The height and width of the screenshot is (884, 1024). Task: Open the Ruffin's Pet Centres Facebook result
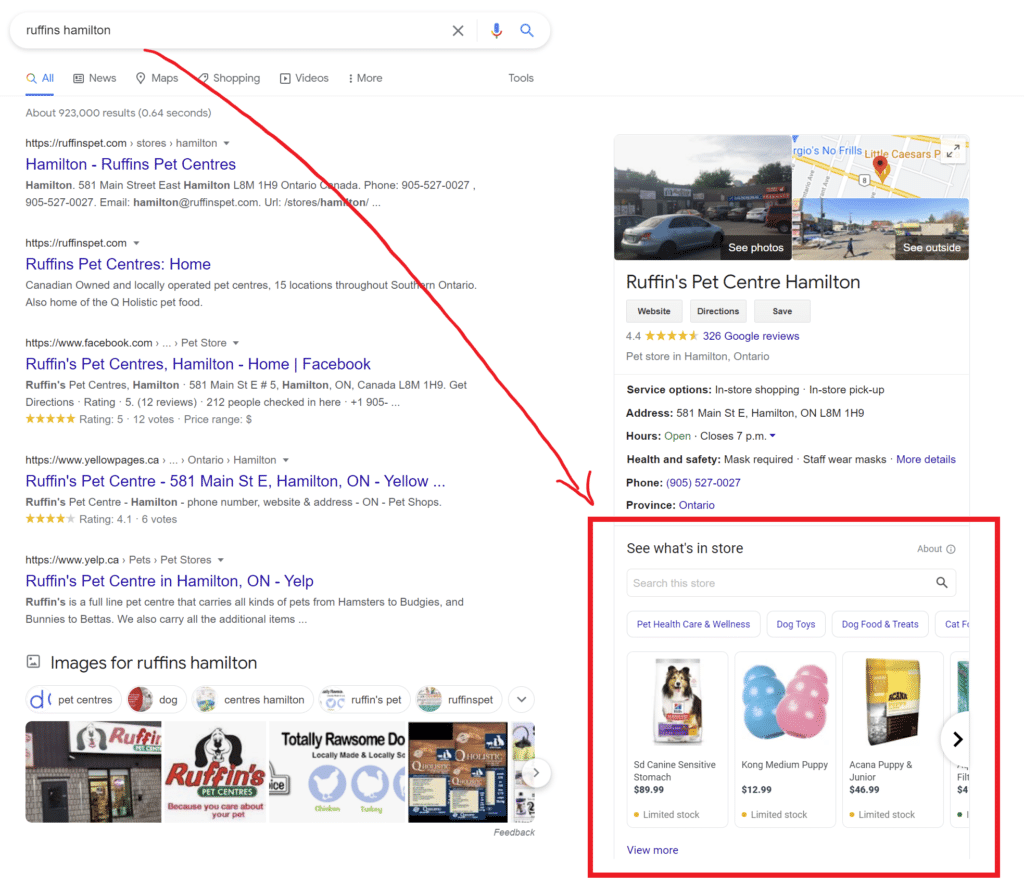(x=198, y=364)
